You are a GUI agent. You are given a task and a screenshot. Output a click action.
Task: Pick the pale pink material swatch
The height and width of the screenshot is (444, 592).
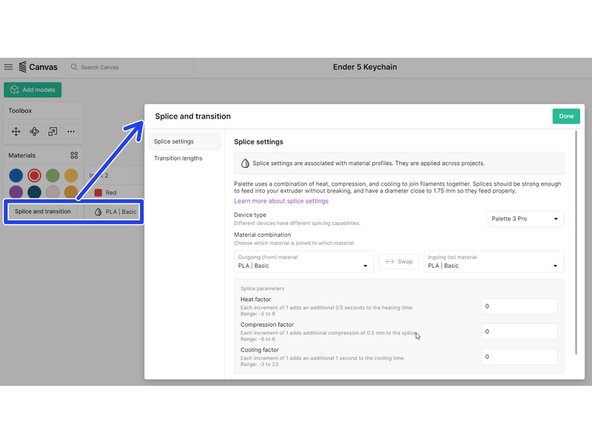tap(52, 192)
